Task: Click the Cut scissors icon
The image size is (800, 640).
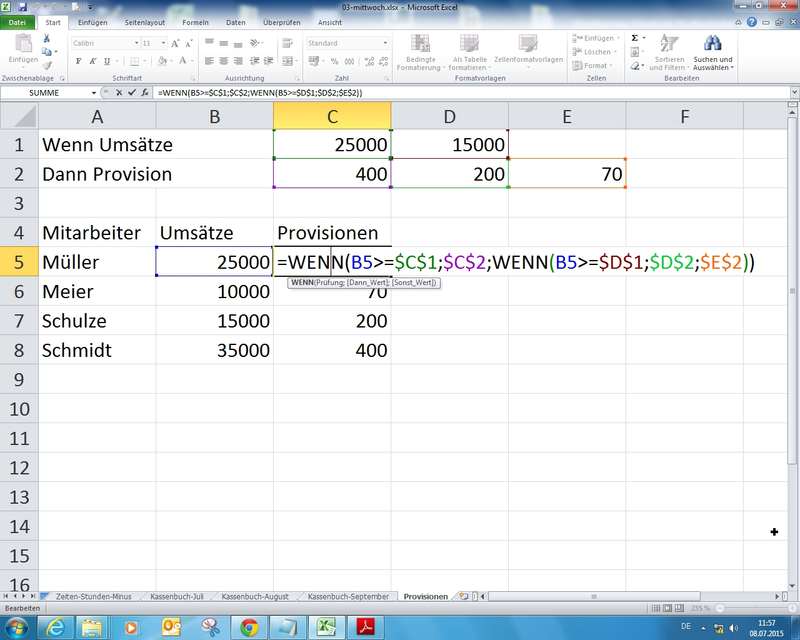Action: point(47,38)
